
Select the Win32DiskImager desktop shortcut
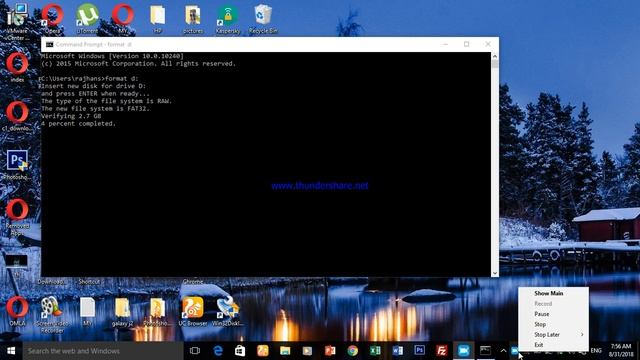pos(228,311)
